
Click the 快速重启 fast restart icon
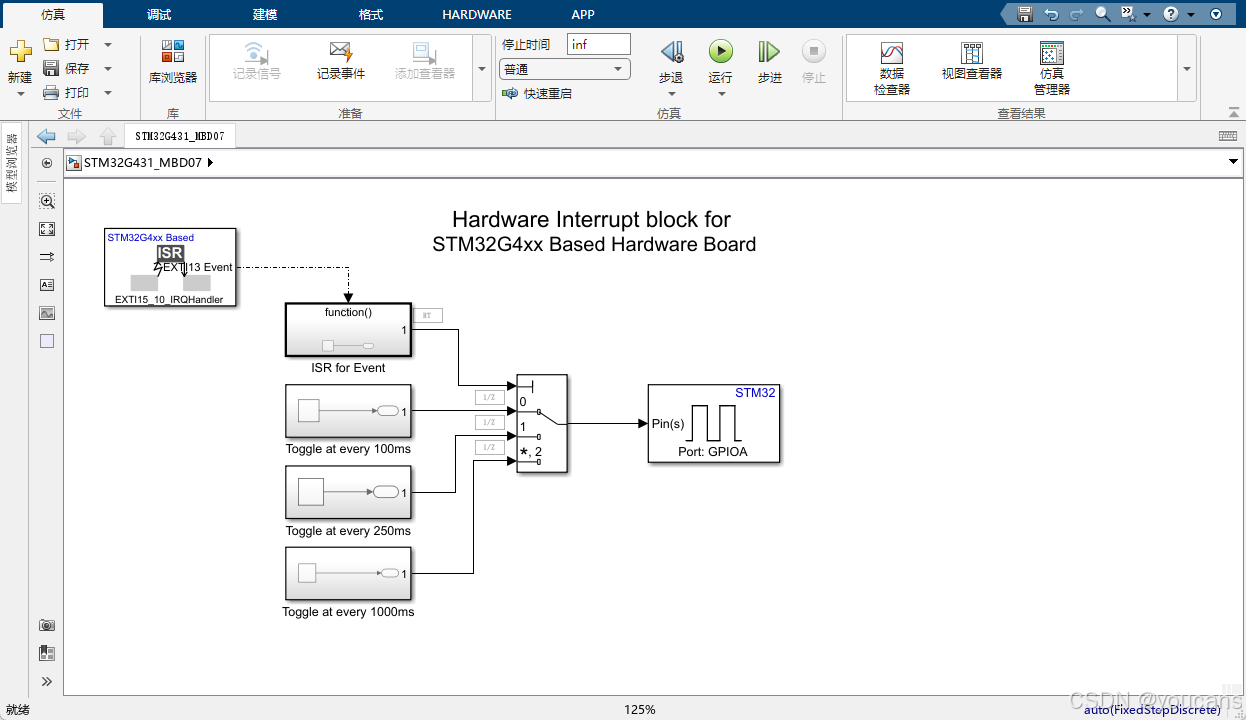click(x=510, y=93)
